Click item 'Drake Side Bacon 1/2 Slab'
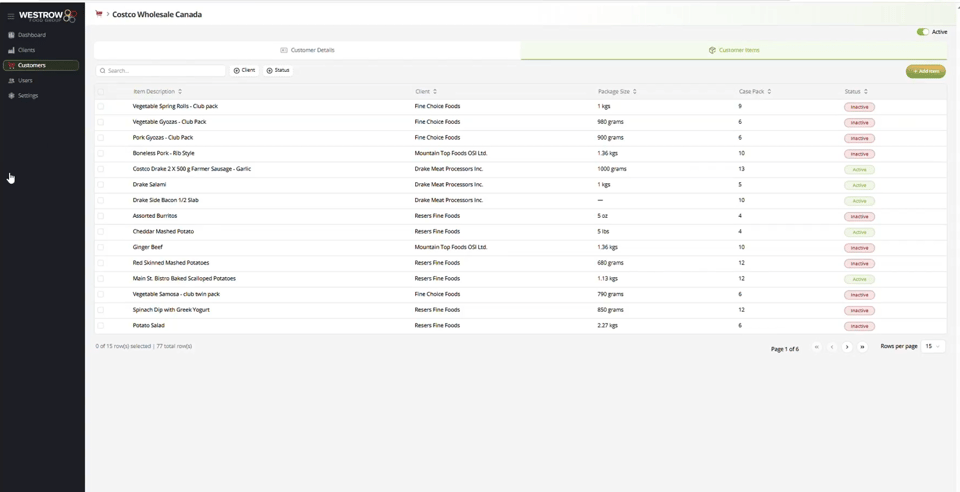The width and height of the screenshot is (960, 492). pyautogui.click(x=165, y=200)
